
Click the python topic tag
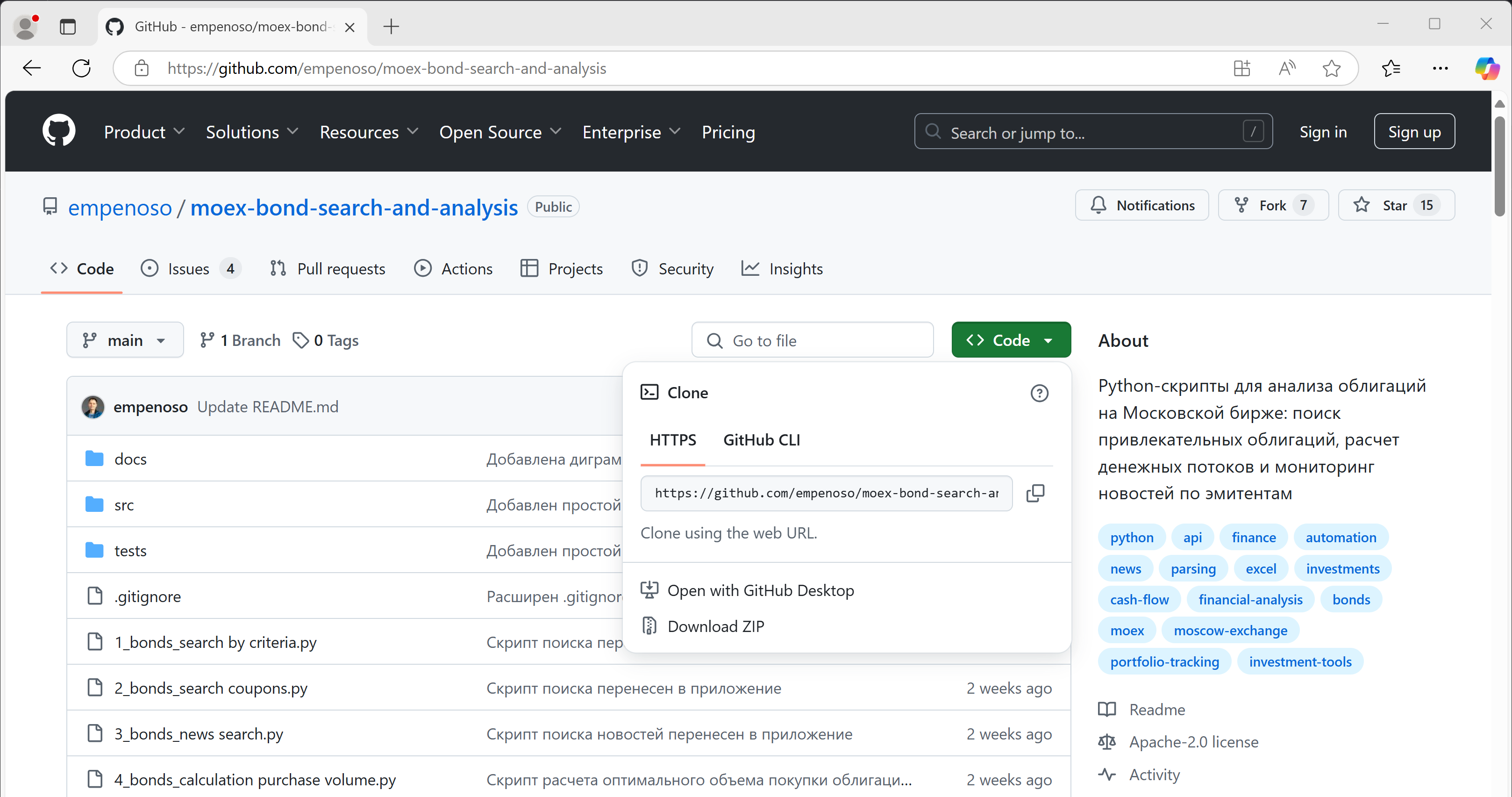pos(1131,538)
